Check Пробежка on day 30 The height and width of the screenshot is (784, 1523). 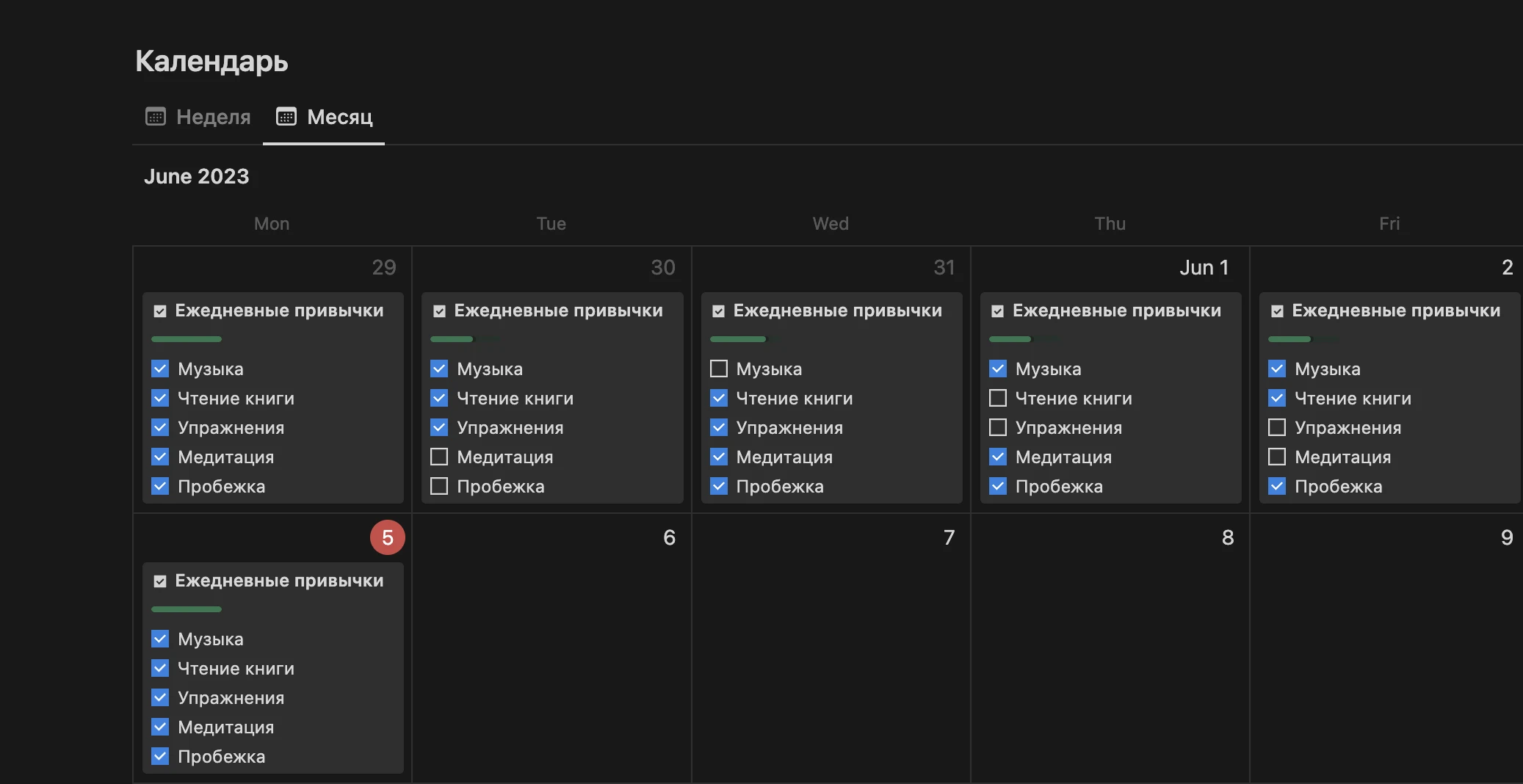tap(439, 486)
